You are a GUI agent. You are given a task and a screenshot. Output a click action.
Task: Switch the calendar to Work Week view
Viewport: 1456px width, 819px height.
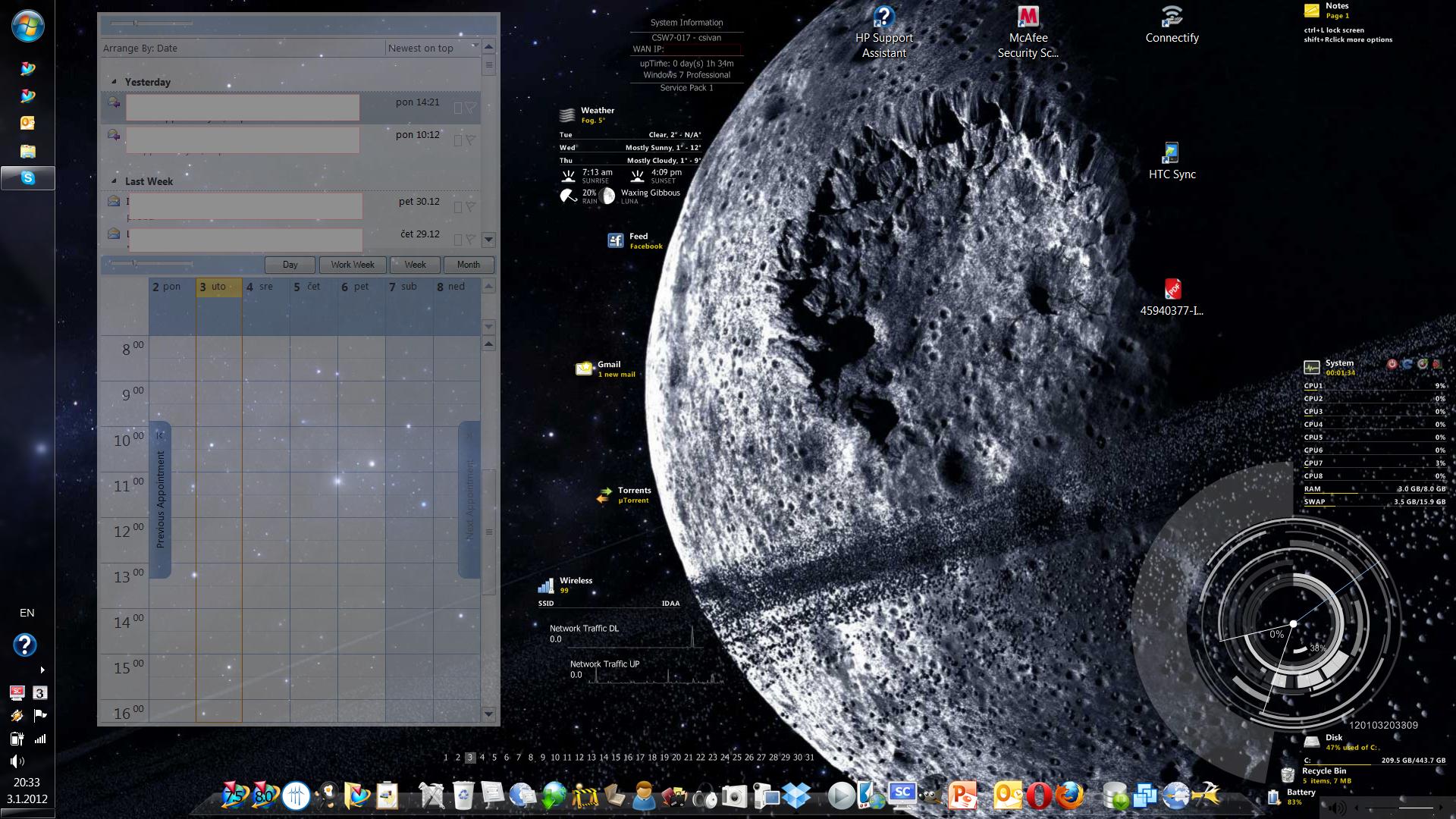point(352,265)
